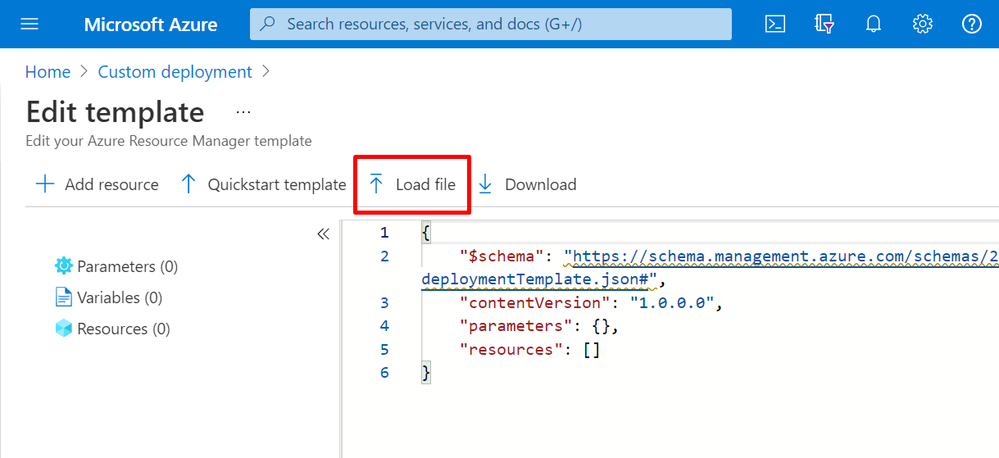Click the Resources cube icon
Screen dimensions: 999x458
[64, 329]
